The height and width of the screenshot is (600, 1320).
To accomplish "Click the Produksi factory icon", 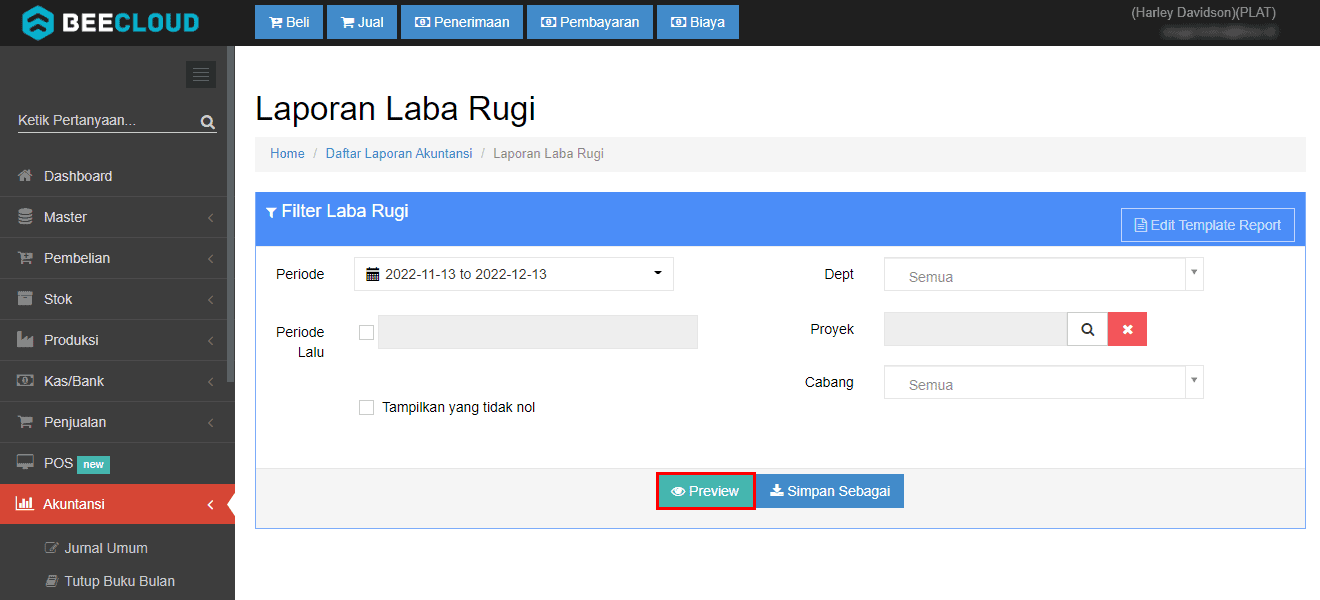I will click(25, 340).
